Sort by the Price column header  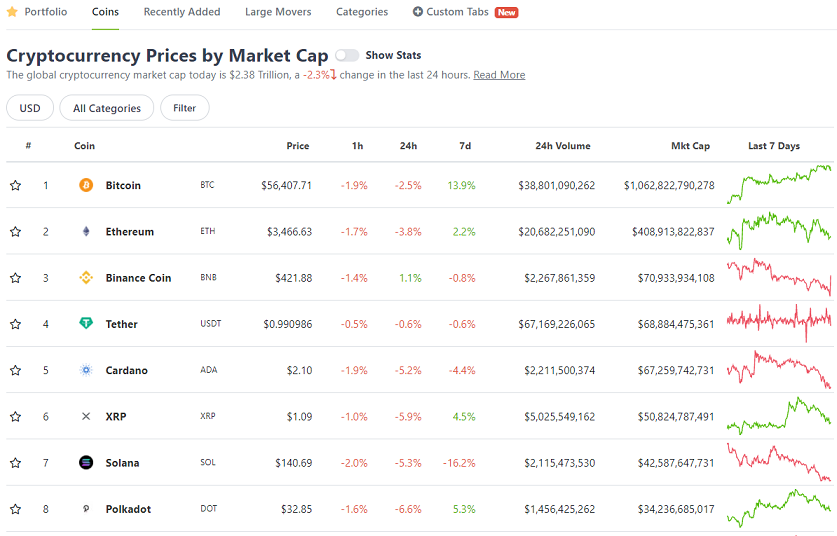pyautogui.click(x=298, y=146)
